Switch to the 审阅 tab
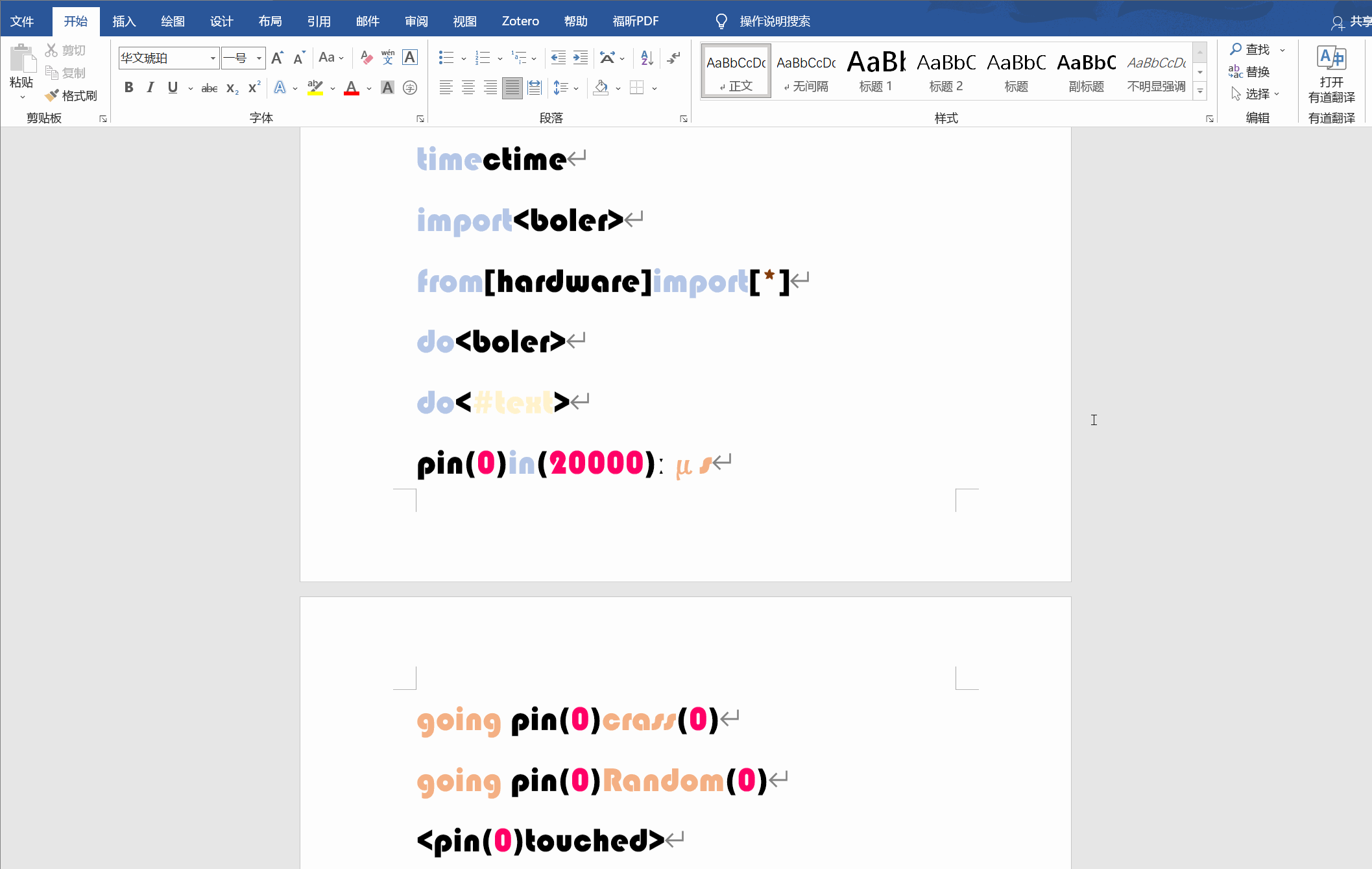The width and height of the screenshot is (1372, 869). (x=416, y=21)
